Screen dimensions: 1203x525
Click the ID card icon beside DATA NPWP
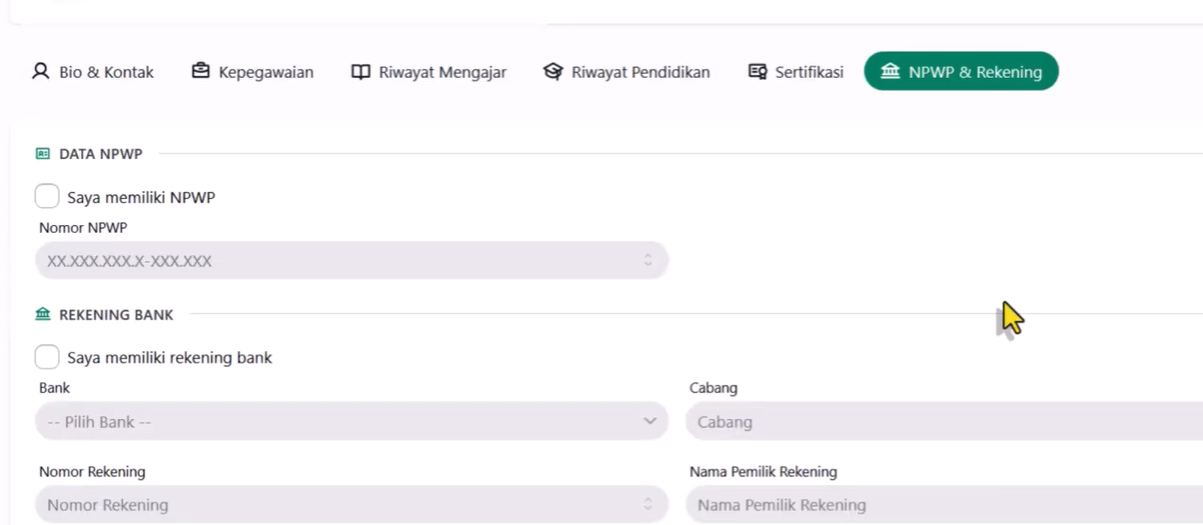coord(43,154)
